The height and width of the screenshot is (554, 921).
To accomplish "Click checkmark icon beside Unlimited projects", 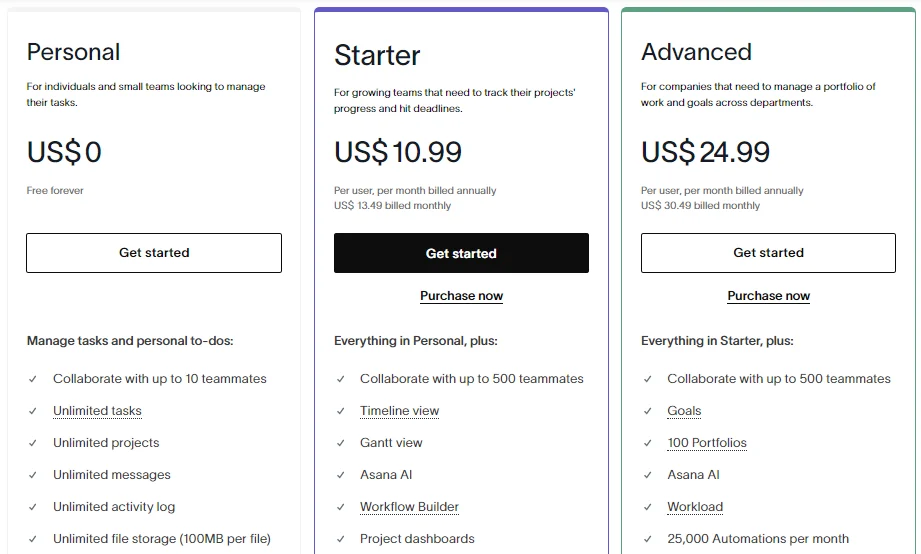I will (33, 443).
